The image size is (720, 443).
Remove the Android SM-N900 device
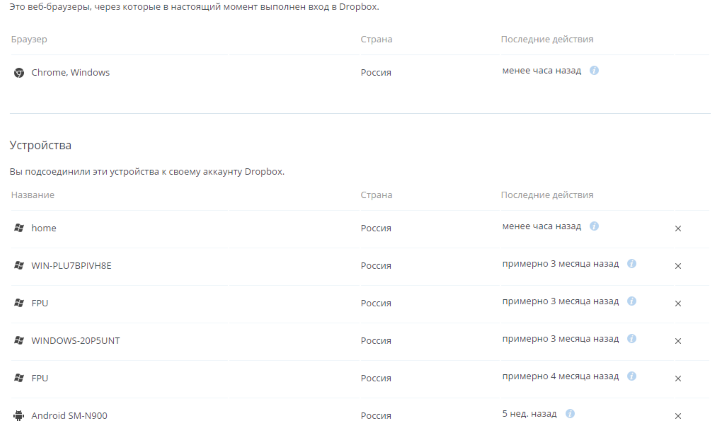point(678,416)
